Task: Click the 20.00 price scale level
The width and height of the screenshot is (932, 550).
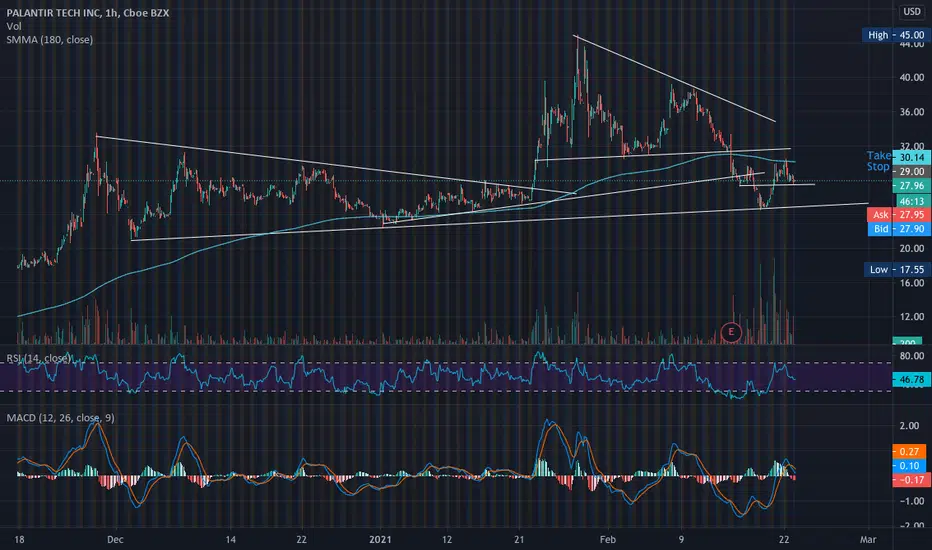Action: point(912,249)
